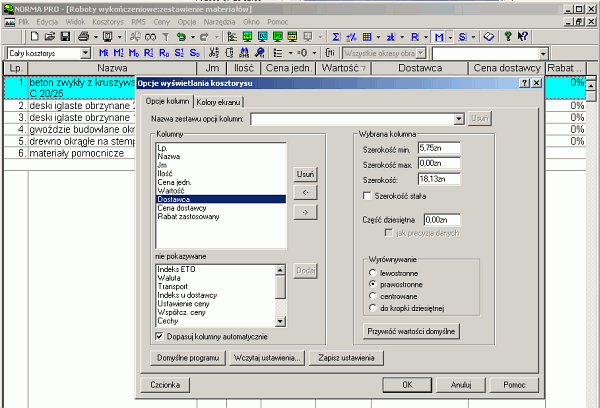Click the left arrow column move button
This screenshot has height=408, width=600.
pyautogui.click(x=305, y=191)
